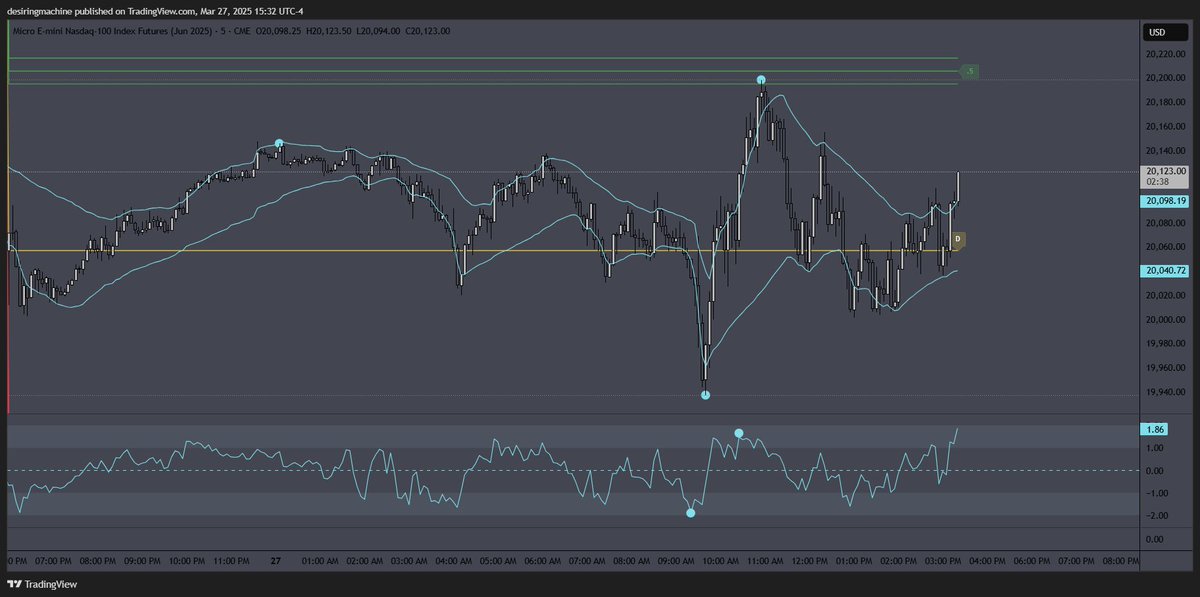Click the 20,140.00 price axis label
This screenshot has height=597, width=1200.
click(x=1167, y=150)
